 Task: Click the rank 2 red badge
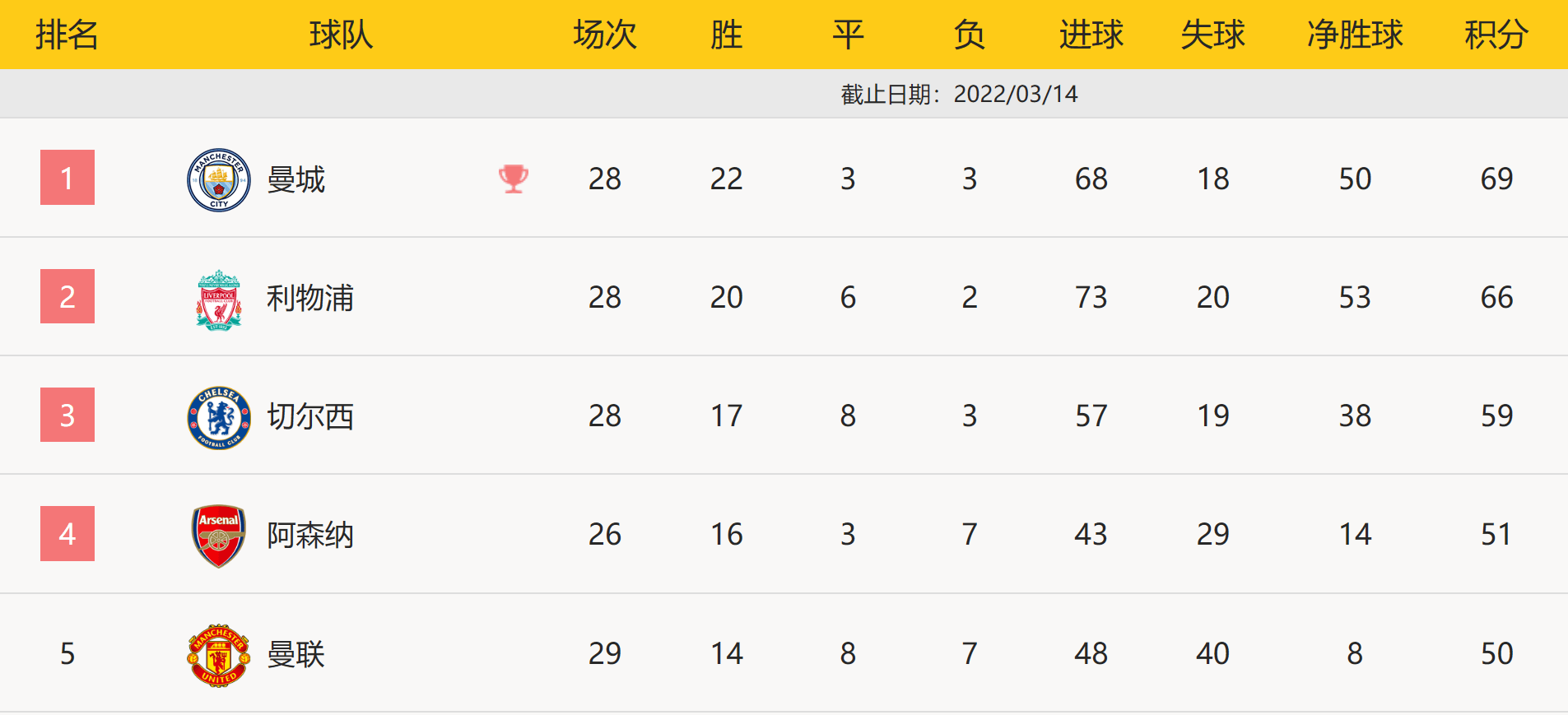[67, 296]
